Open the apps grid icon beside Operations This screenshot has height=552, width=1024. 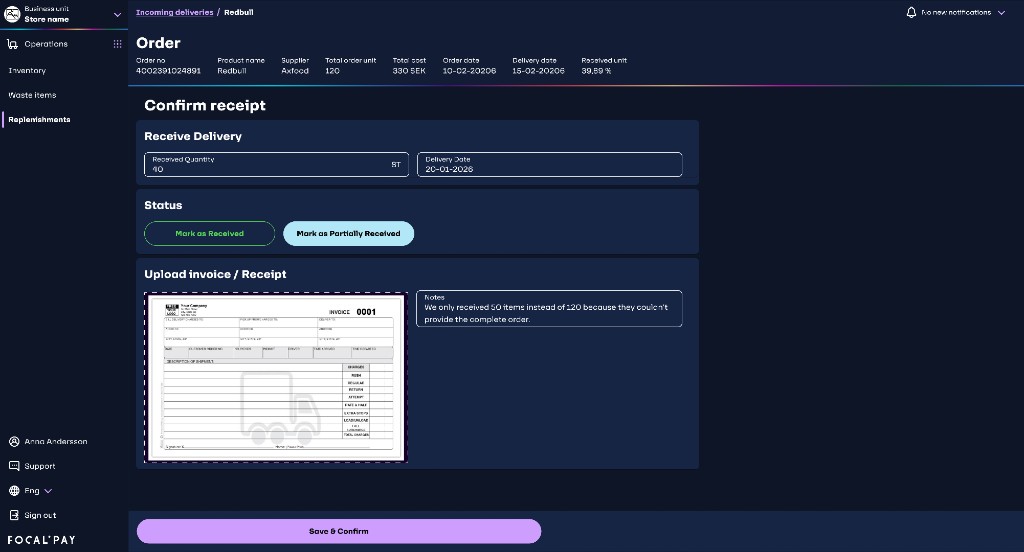coord(118,44)
